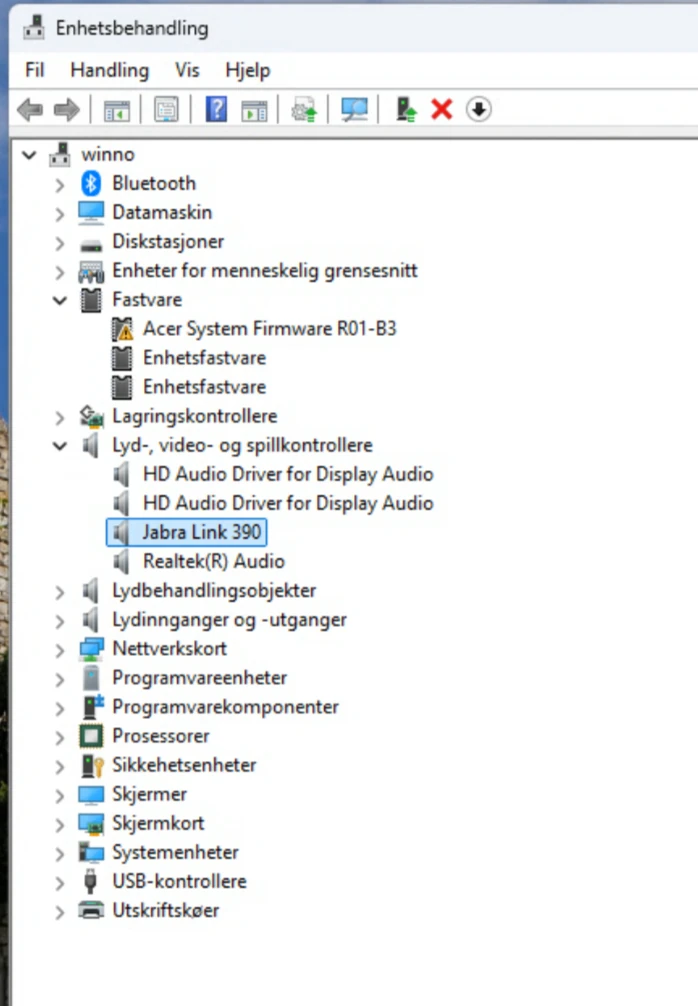Click the Skjermkort label
The height and width of the screenshot is (1006, 698).
(158, 823)
